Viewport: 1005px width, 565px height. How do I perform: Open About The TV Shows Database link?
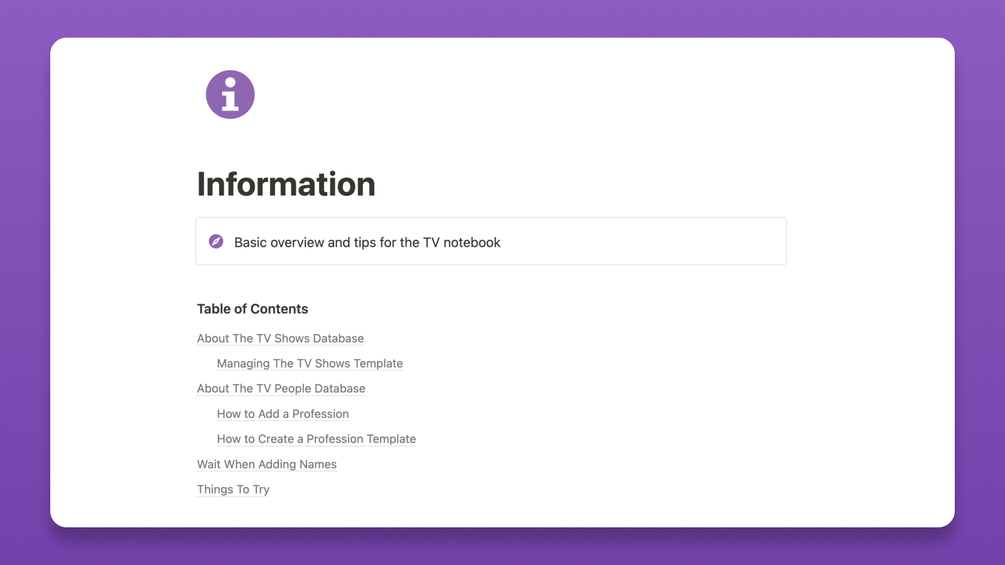coord(280,338)
